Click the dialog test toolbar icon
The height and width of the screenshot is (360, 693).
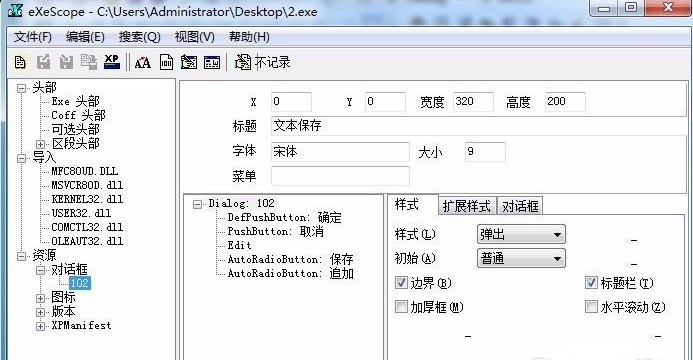212,62
